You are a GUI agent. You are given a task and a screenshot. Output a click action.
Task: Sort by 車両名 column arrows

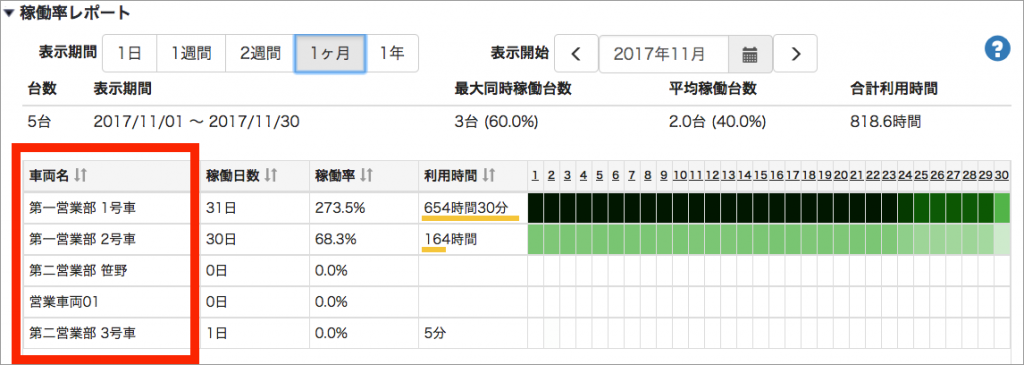[80, 175]
